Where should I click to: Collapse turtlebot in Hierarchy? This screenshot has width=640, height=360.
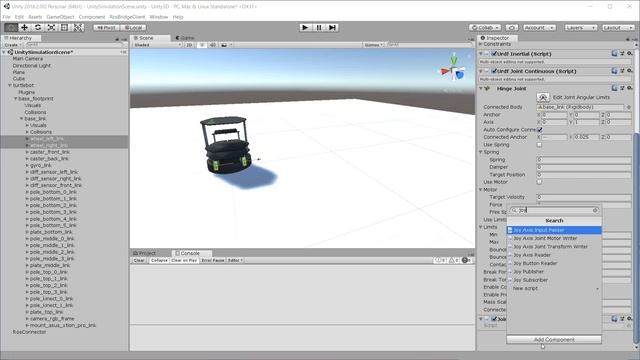(10, 85)
